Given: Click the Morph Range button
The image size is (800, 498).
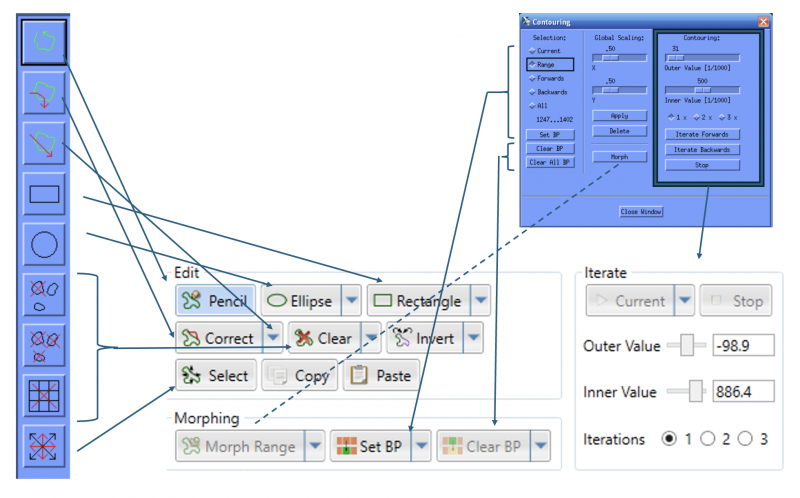Looking at the screenshot, I should [240, 446].
